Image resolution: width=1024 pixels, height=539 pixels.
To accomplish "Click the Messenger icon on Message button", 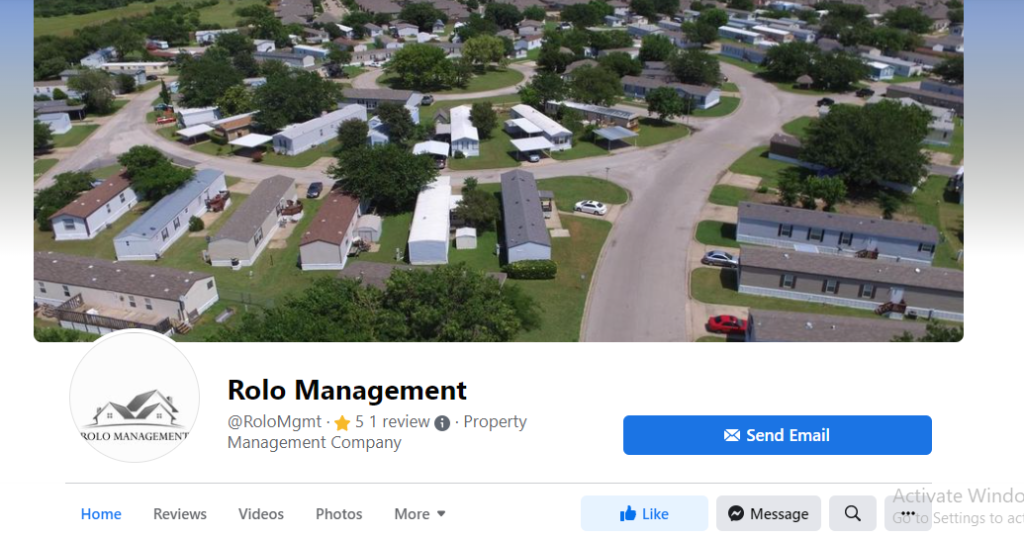I will pyautogui.click(x=736, y=514).
